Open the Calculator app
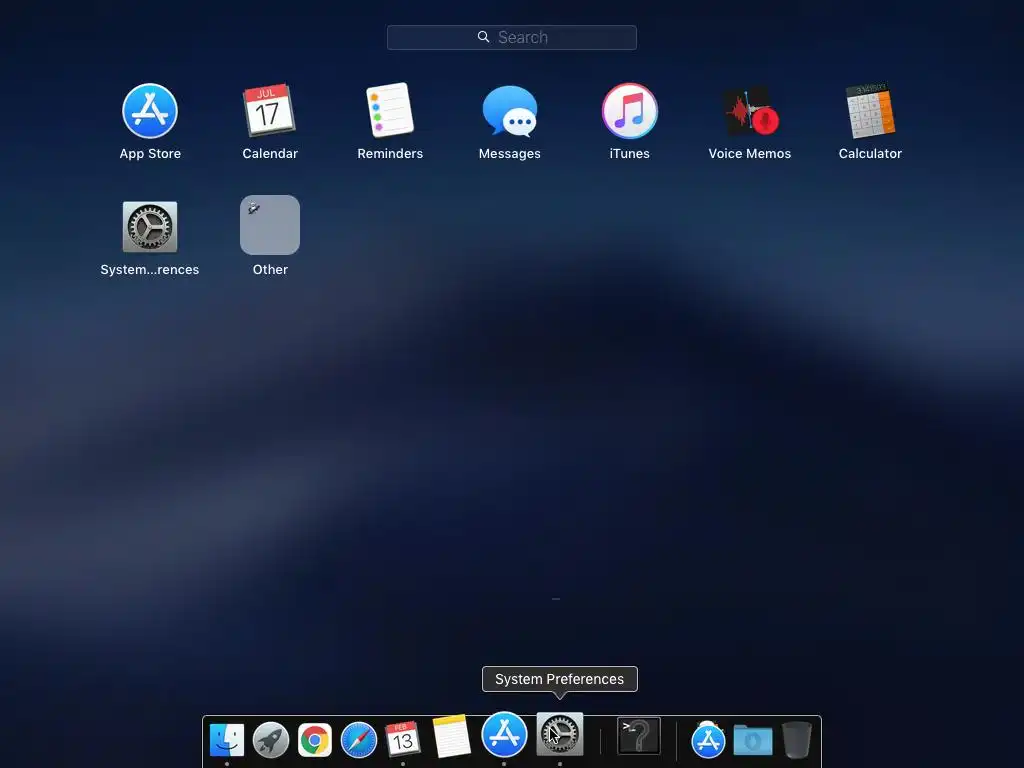Screen dimensions: 1024x768 click(x=870, y=110)
